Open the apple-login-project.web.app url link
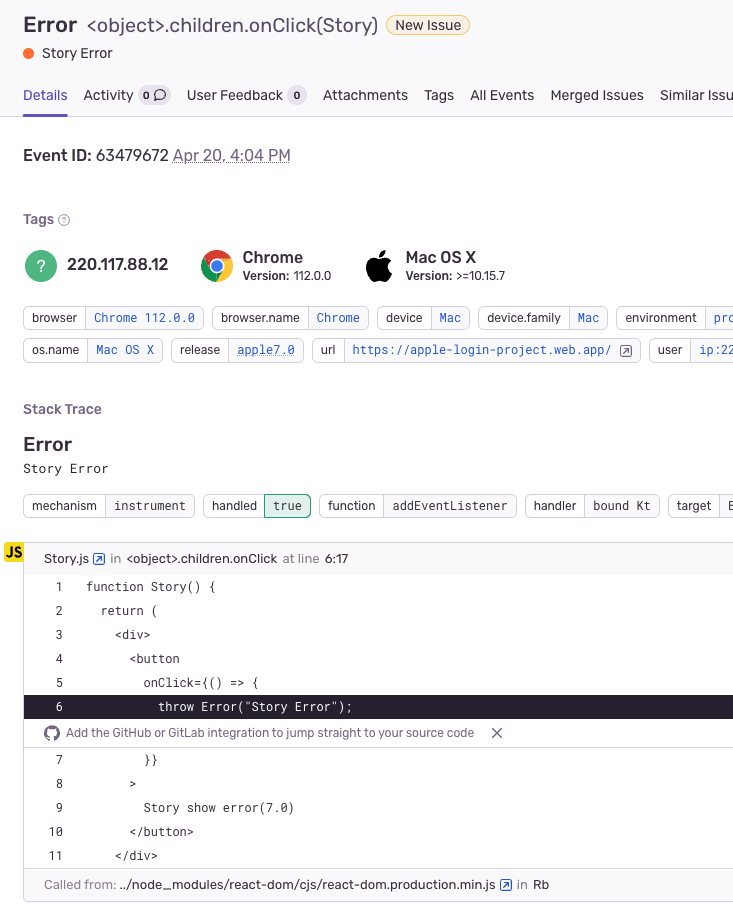Screen dimensions: 733x922 pyautogui.click(x=481, y=350)
